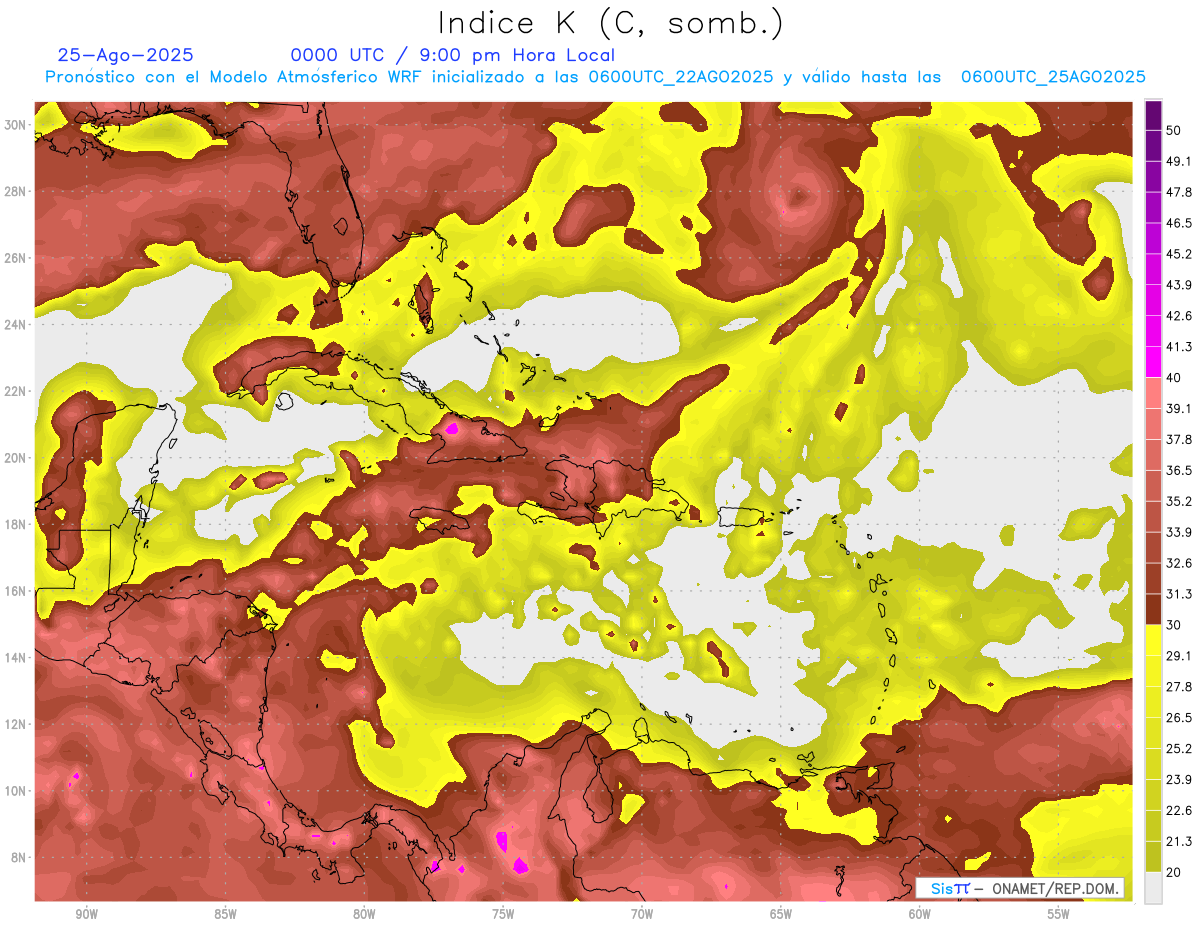Select the date text "25-Ago-2025"
Viewport: 1200px width, 927px height.
click(126, 55)
